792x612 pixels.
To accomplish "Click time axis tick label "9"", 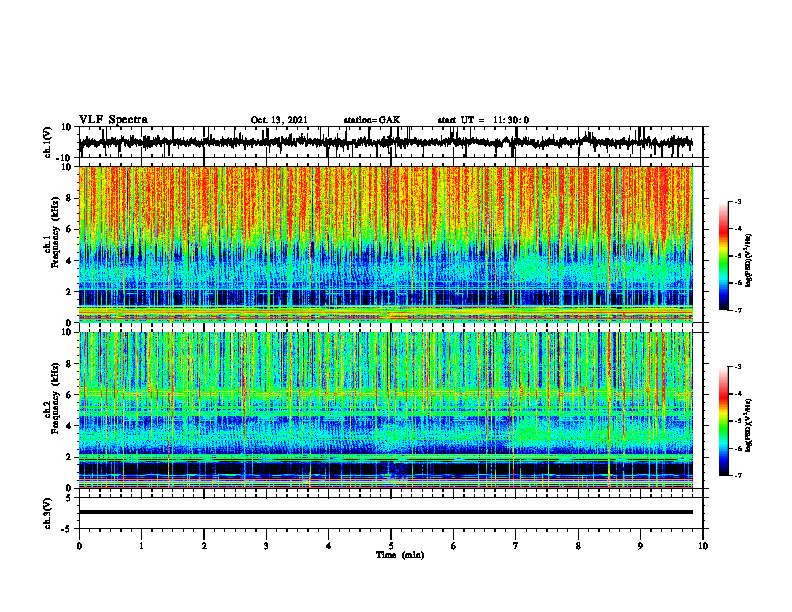I will point(640,546).
